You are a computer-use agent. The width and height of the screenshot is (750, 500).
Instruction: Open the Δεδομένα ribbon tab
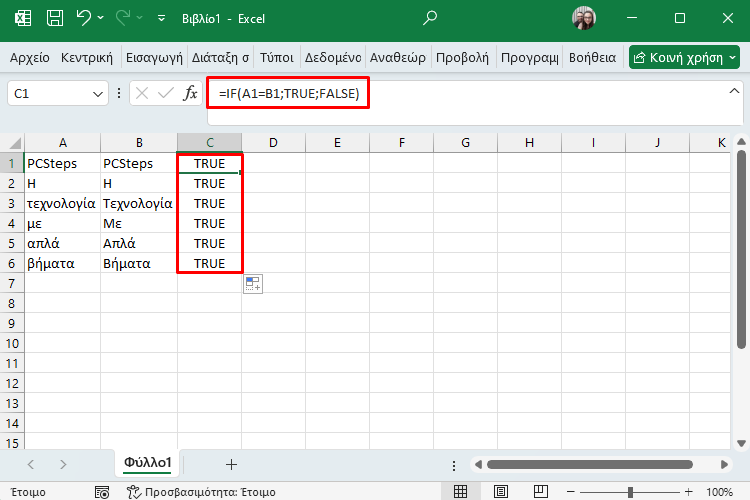[333, 57]
